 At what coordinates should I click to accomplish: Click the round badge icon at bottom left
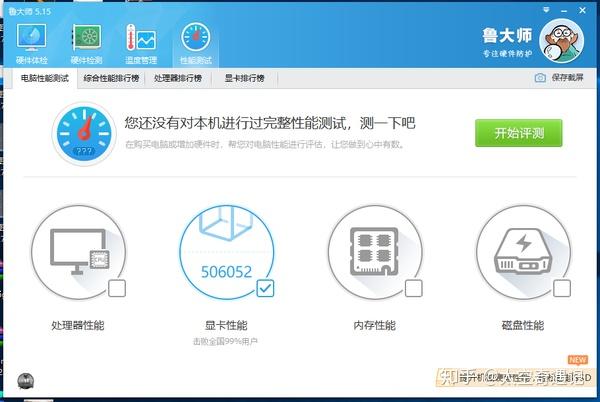point(25,381)
